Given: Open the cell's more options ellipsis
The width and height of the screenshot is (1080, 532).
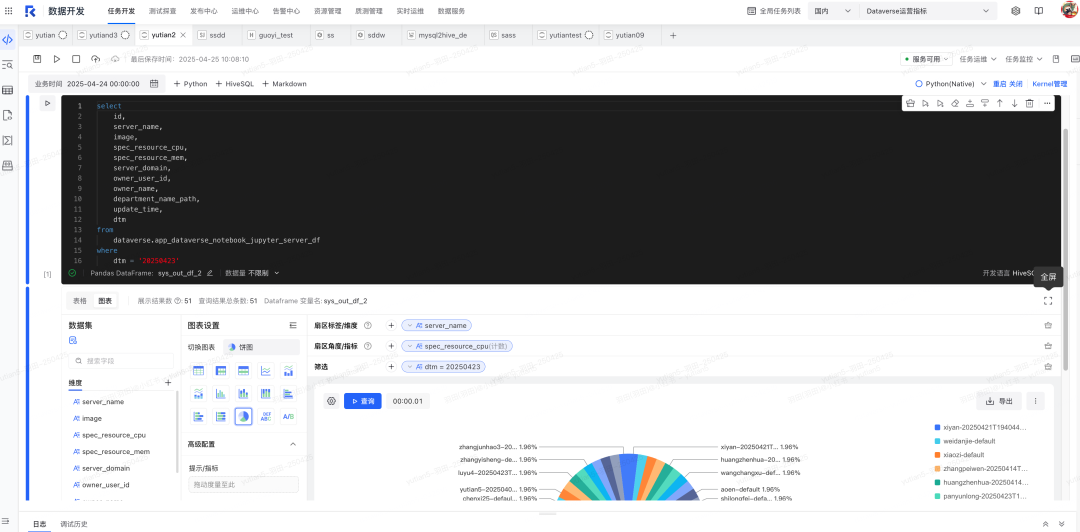Looking at the screenshot, I should pyautogui.click(x=1047, y=103).
